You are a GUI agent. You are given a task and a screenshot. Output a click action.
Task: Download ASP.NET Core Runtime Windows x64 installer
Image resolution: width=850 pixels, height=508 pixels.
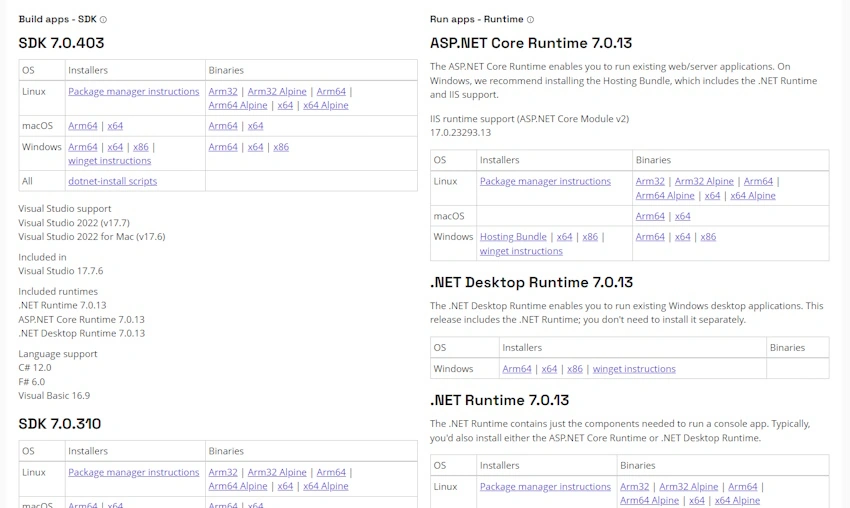pyautogui.click(x=564, y=237)
